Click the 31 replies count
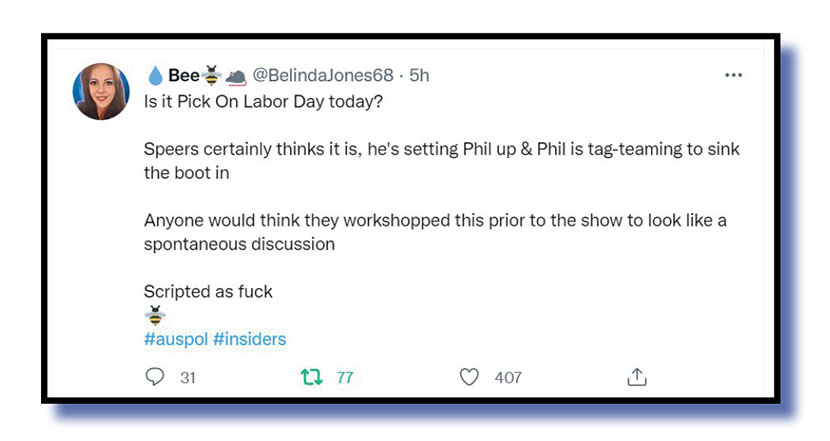The width and height of the screenshot is (830, 441). click(187, 377)
